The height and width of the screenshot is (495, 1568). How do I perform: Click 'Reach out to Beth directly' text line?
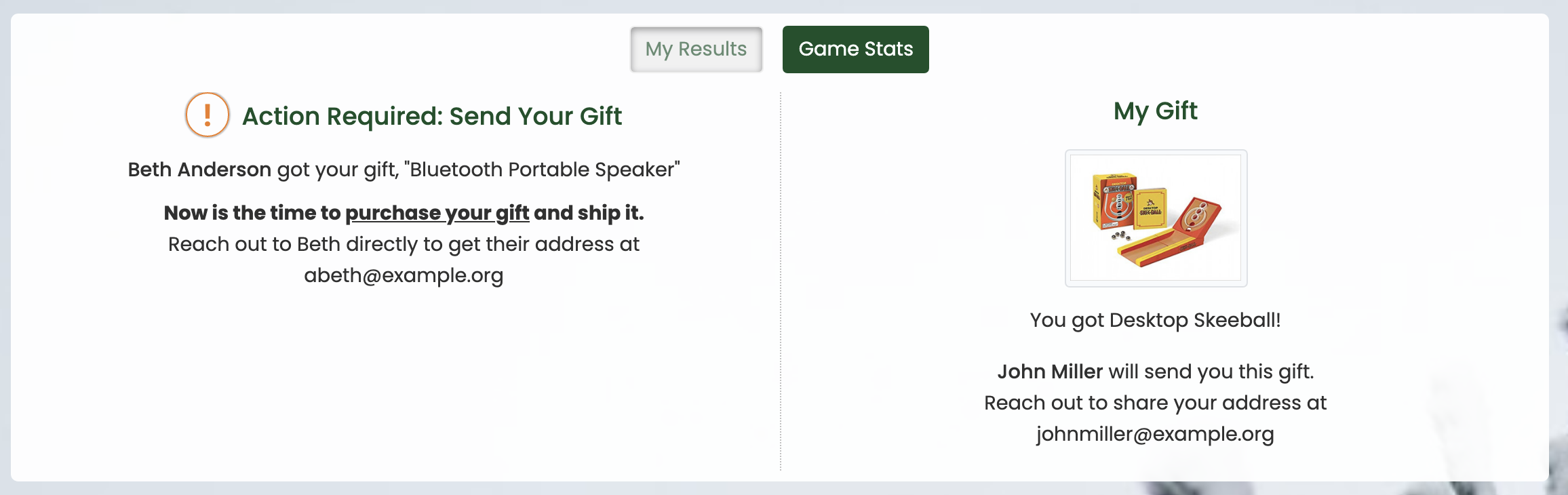tap(404, 244)
